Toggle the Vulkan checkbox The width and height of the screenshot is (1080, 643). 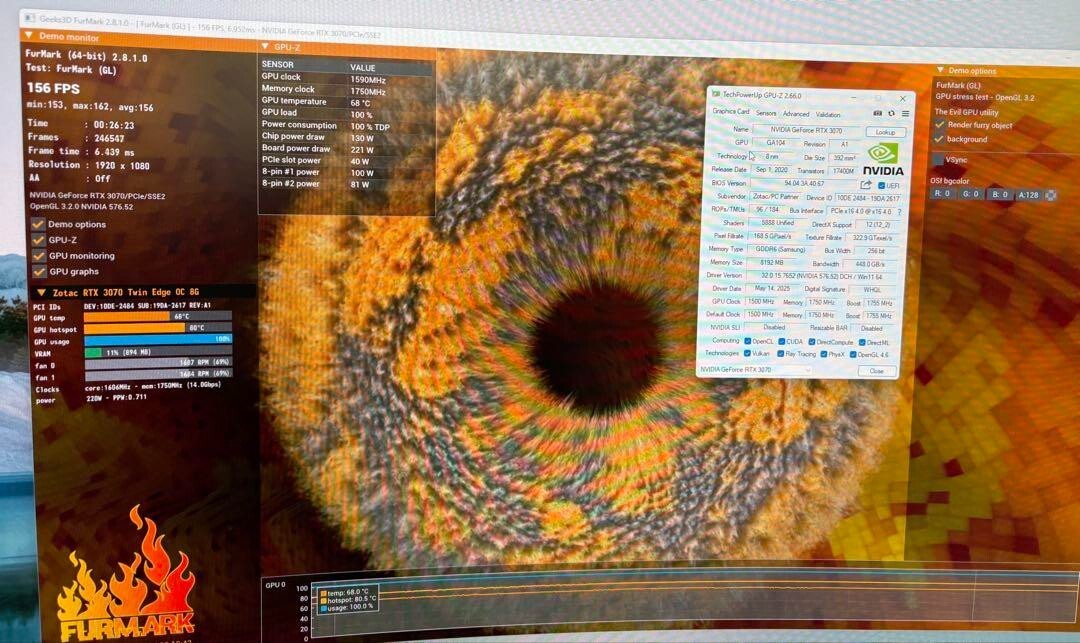(x=747, y=353)
